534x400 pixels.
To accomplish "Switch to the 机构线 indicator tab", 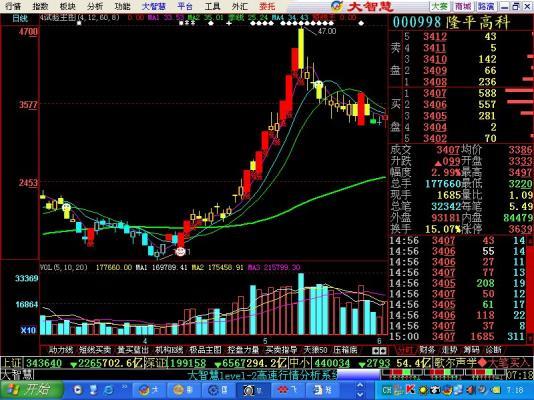I will 169,350.
